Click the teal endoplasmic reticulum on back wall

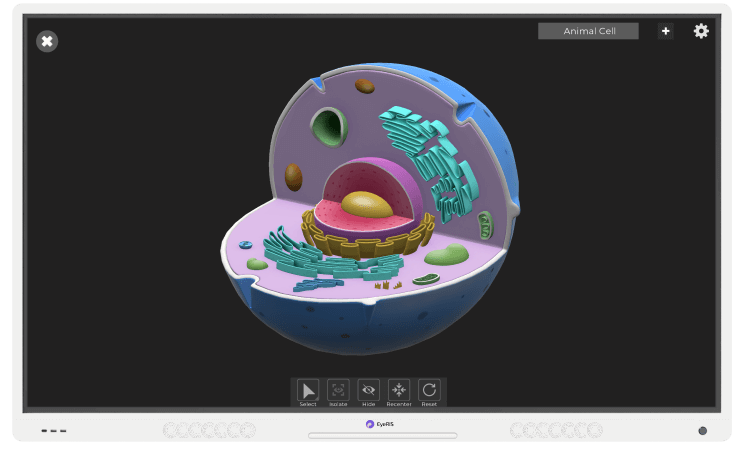pyautogui.click(x=425, y=150)
